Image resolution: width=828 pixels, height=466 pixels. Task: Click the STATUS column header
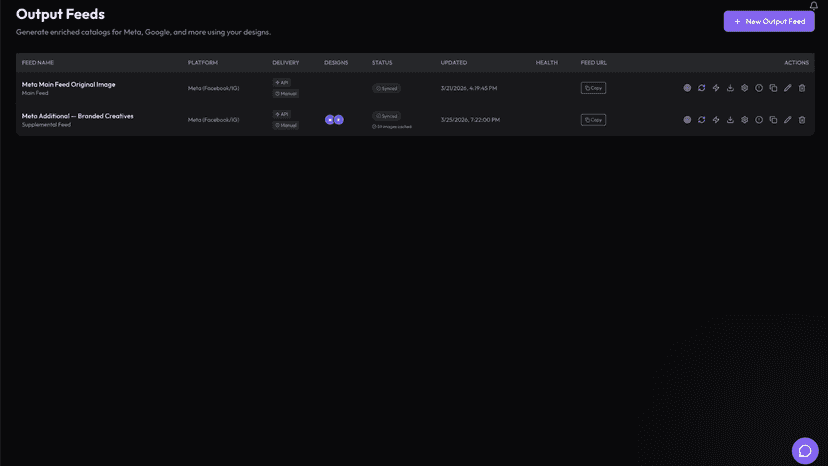point(382,62)
